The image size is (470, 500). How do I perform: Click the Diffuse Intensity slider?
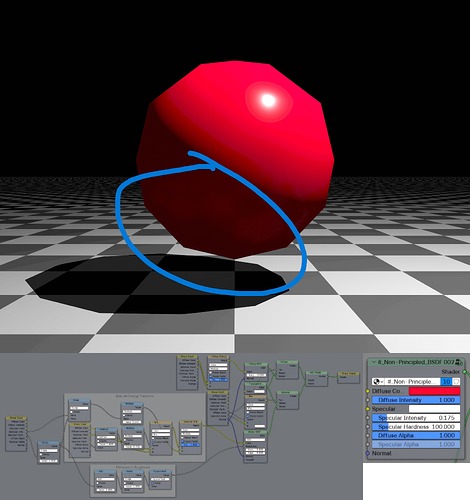click(x=416, y=400)
